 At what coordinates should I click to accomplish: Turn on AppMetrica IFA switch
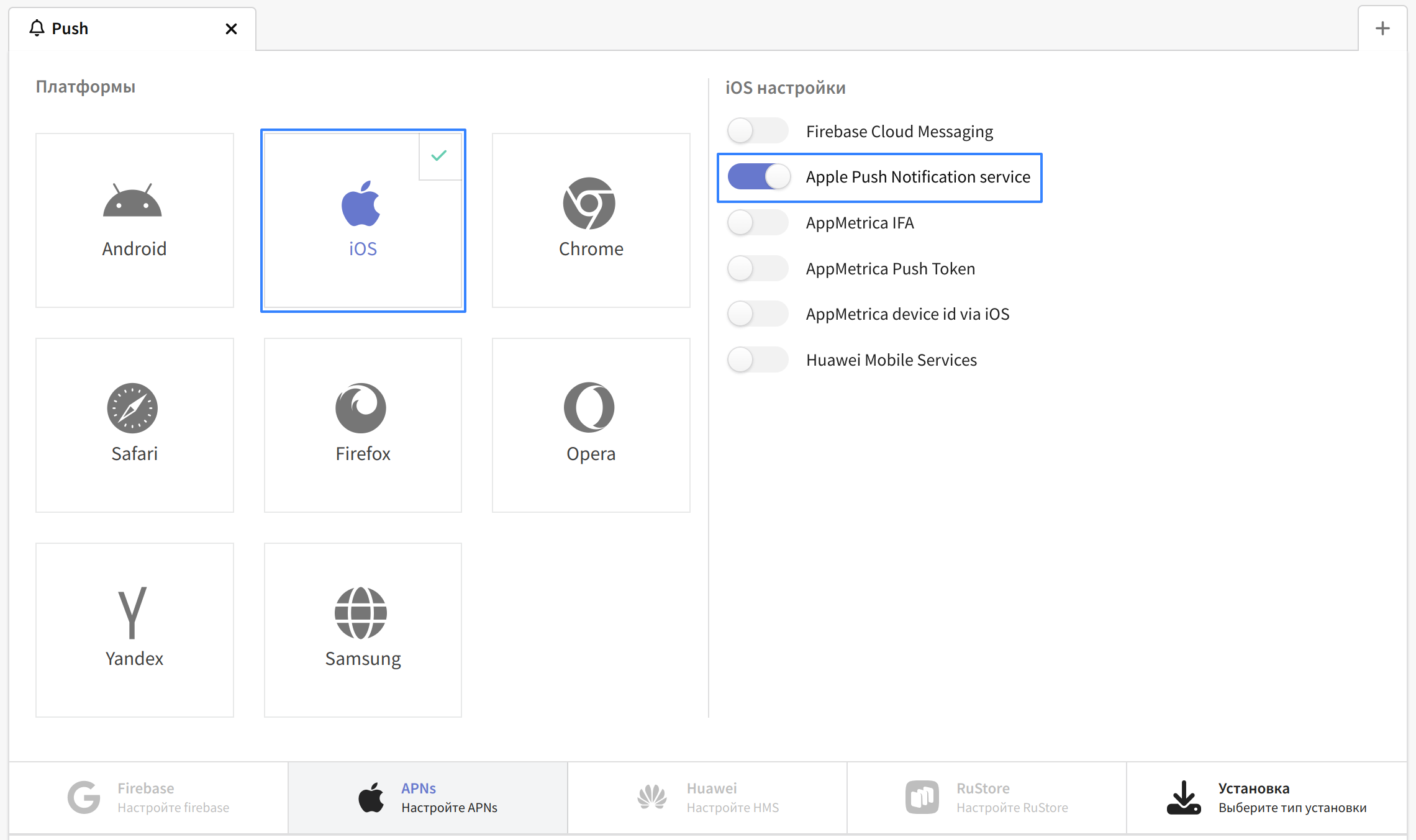pyautogui.click(x=758, y=222)
